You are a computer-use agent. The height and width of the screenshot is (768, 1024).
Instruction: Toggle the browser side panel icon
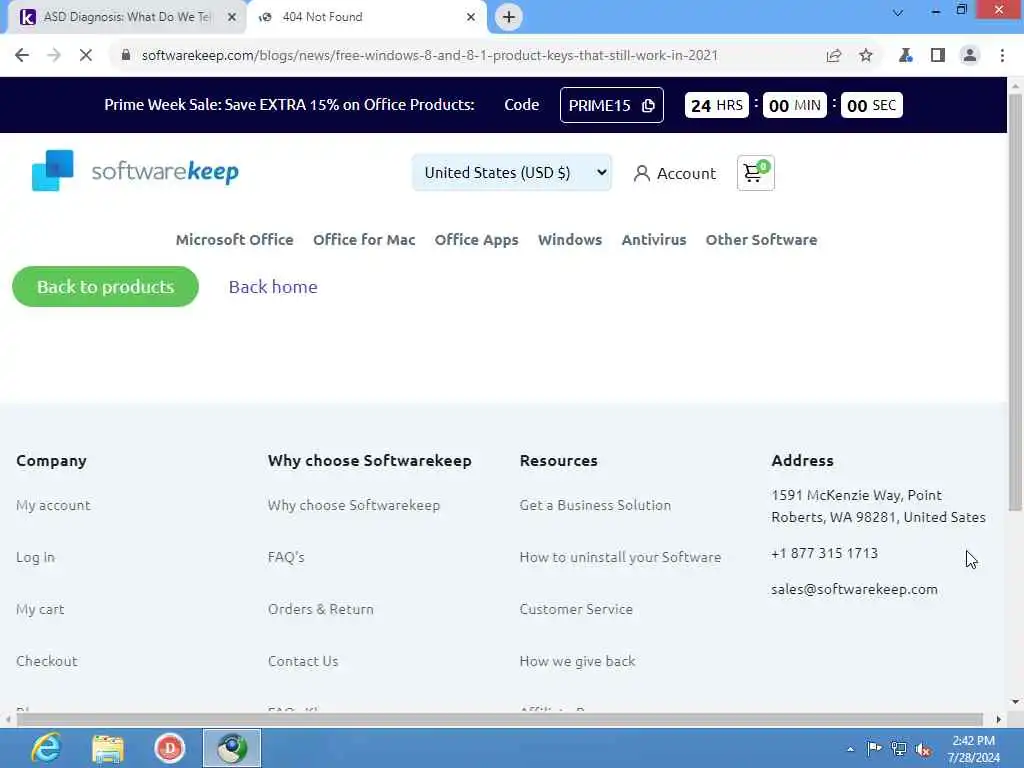click(938, 56)
